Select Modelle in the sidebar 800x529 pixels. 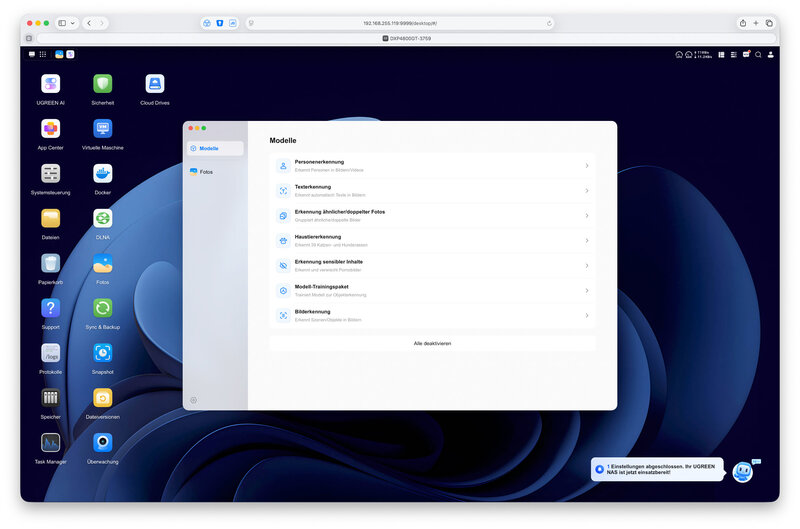point(215,148)
